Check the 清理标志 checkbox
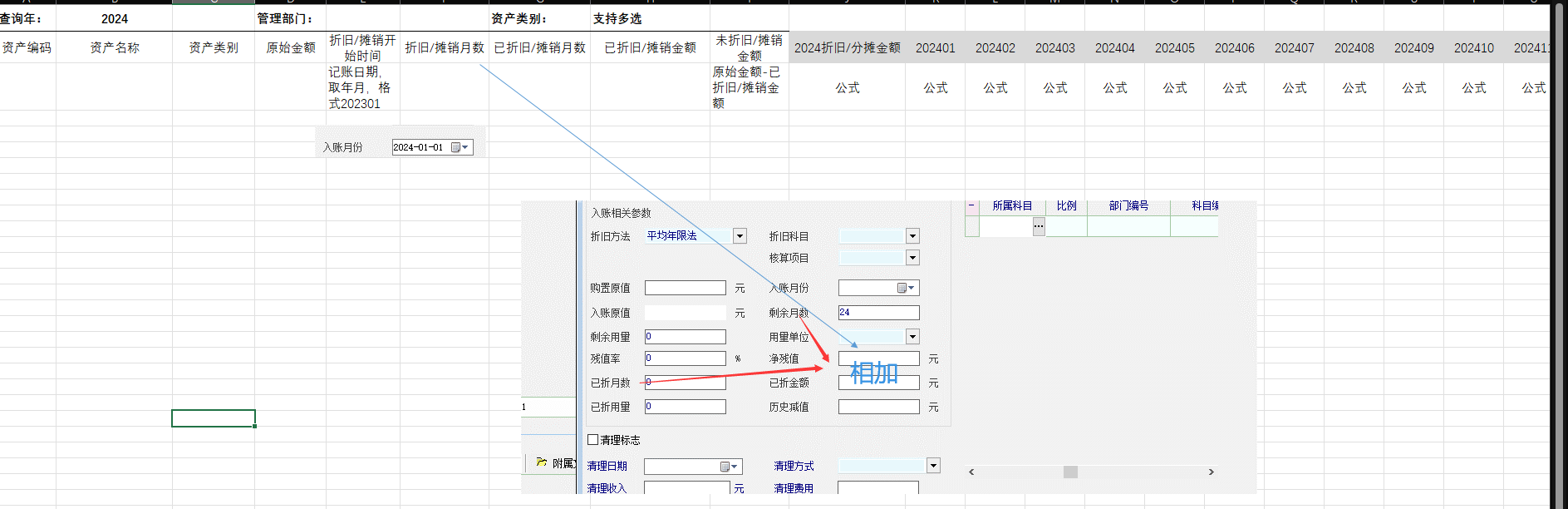The height and width of the screenshot is (509, 1568). pos(593,440)
